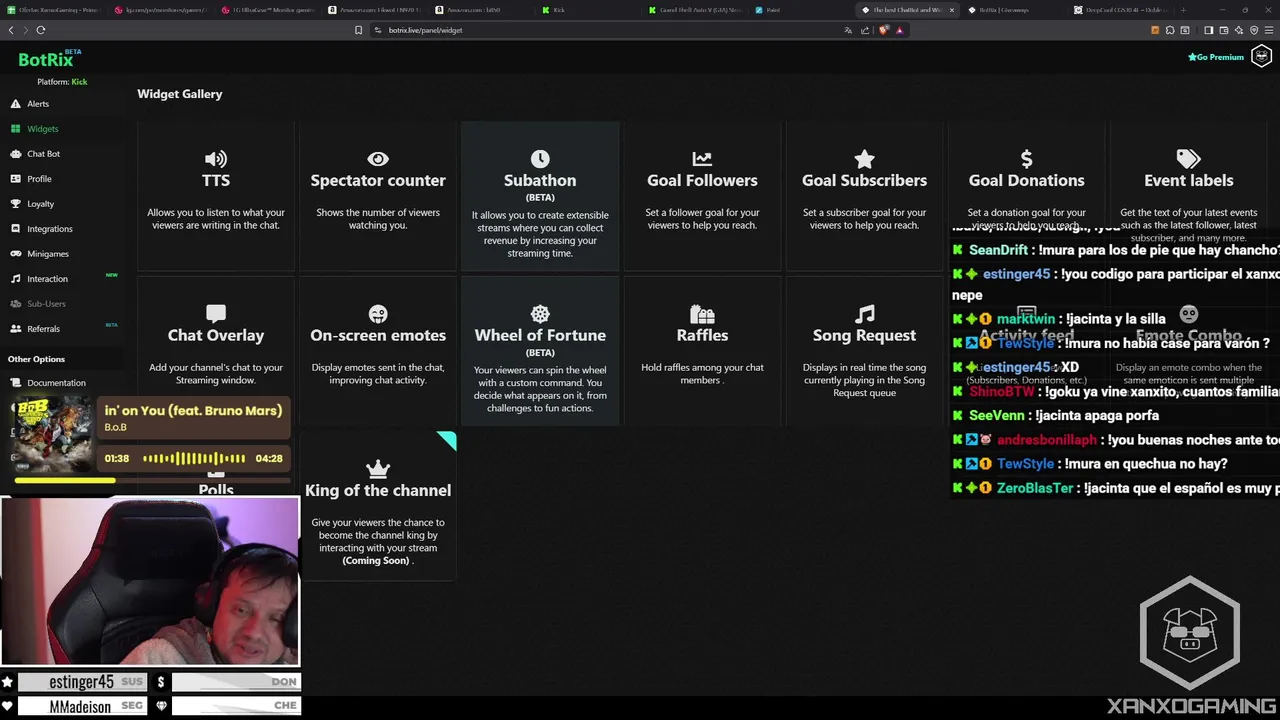Click the 'Platform: Kick' label
Viewport: 1280px width, 720px height.
[x=62, y=82]
